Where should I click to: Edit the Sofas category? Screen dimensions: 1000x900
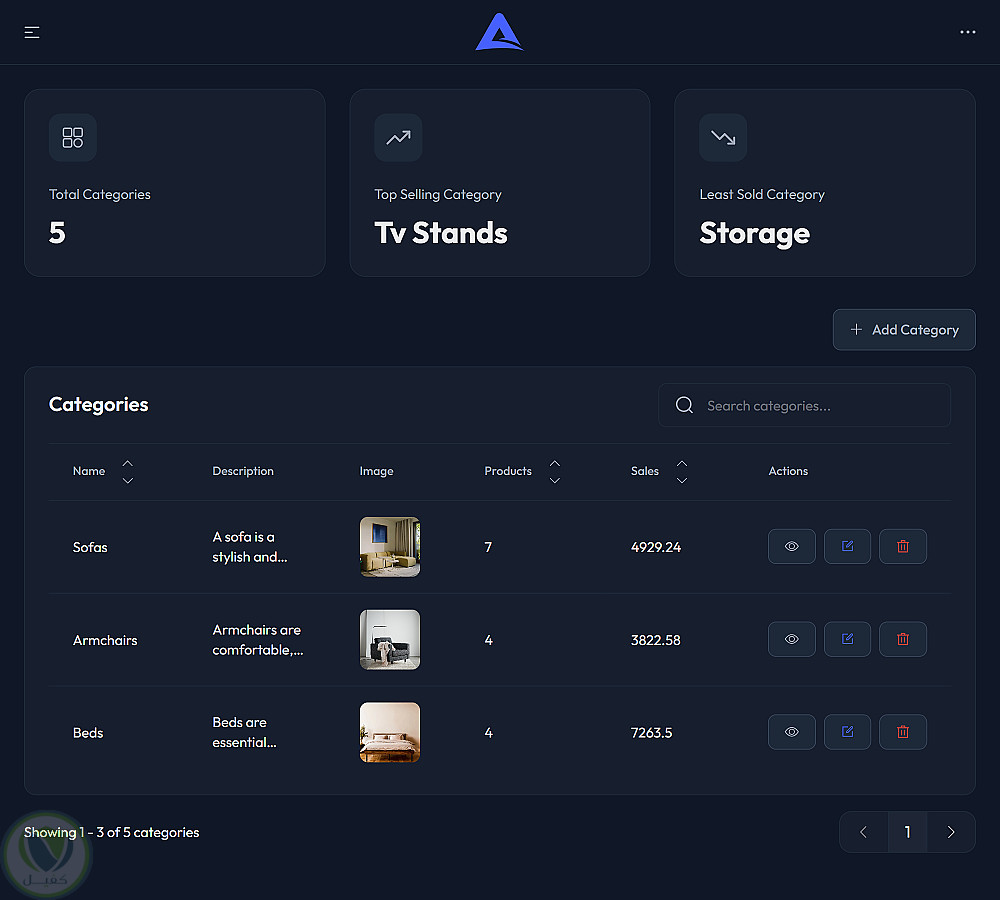click(x=847, y=547)
